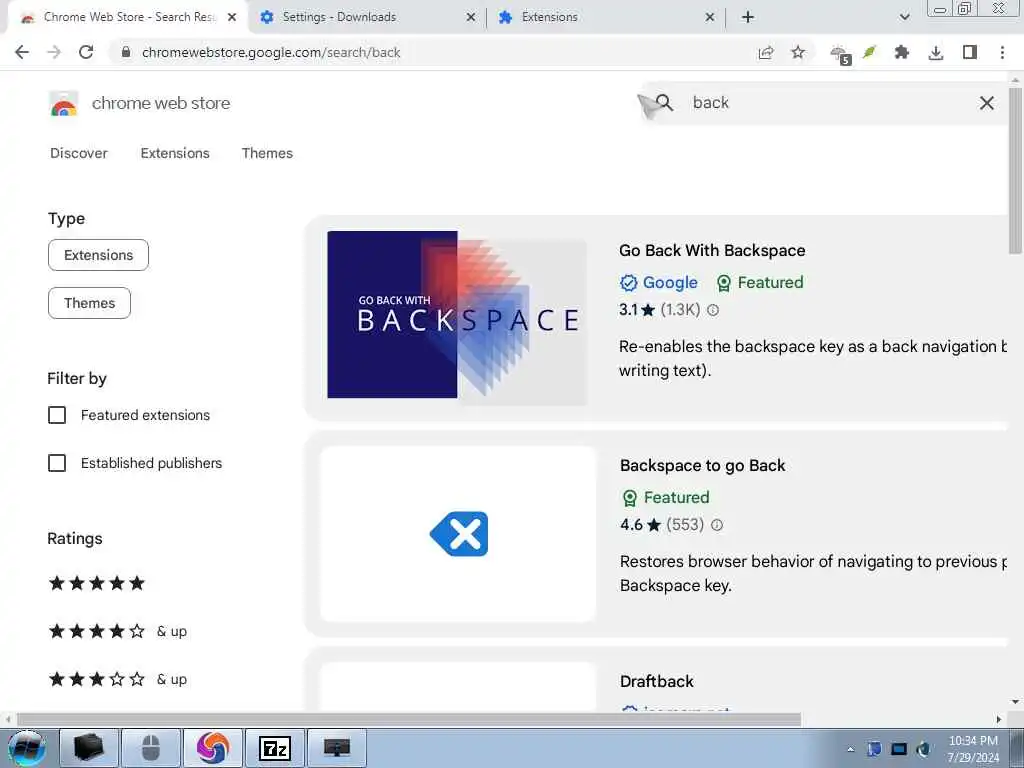Bookmark this page with the star

pyautogui.click(x=798, y=52)
